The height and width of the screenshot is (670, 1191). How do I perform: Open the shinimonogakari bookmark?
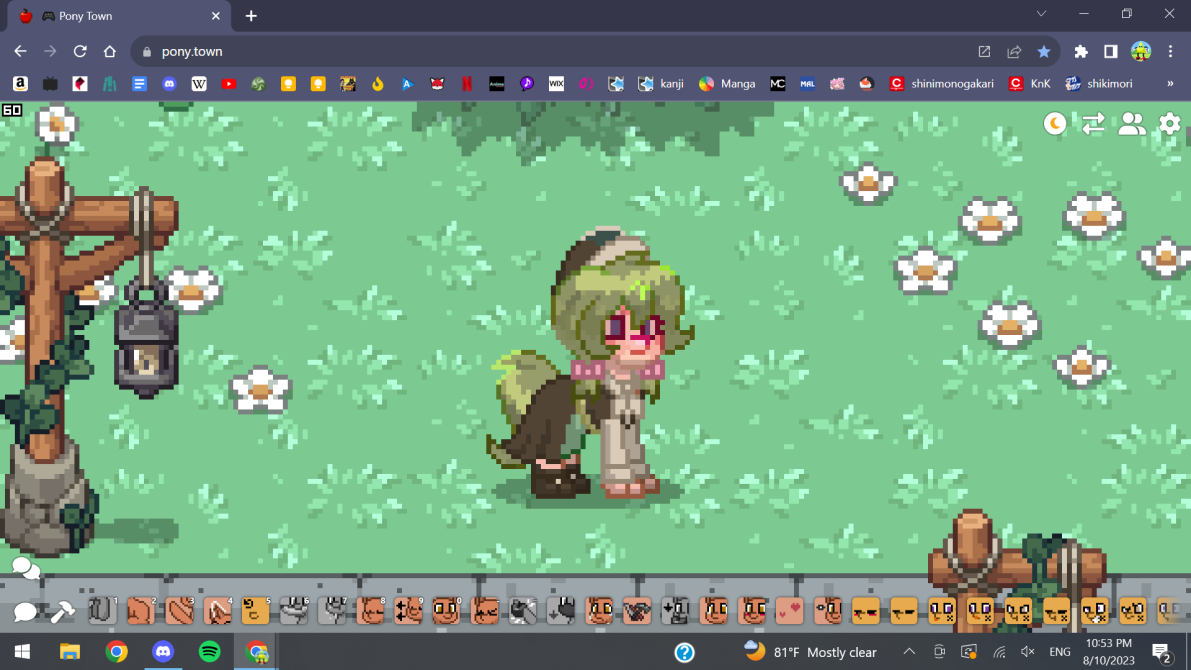coord(941,84)
